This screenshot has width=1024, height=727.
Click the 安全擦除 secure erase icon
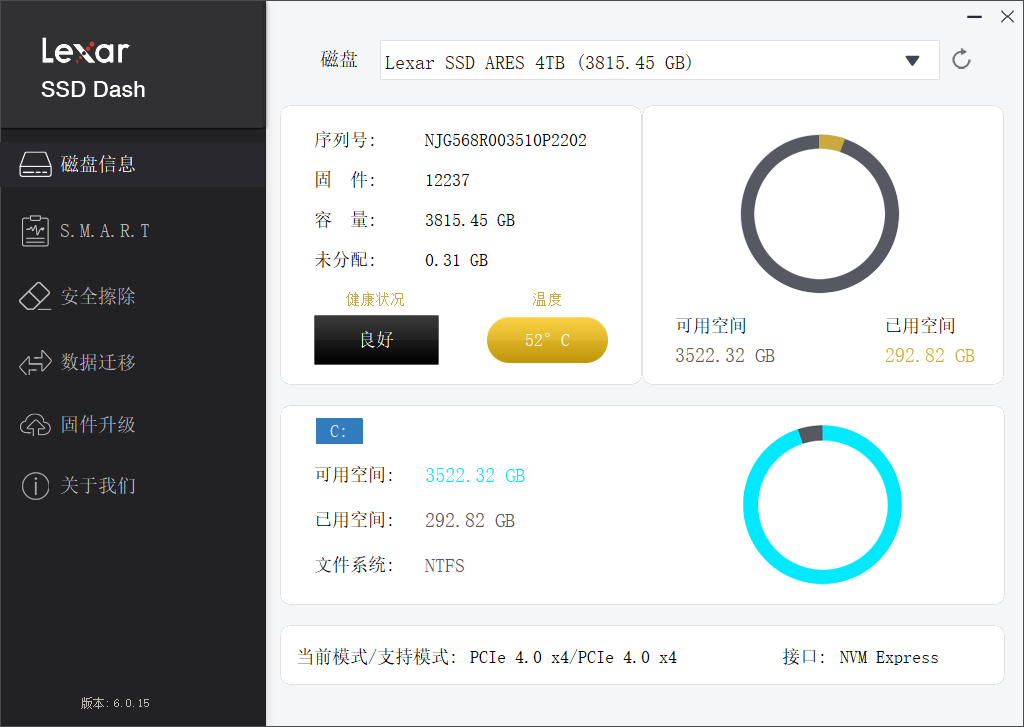pos(36,295)
